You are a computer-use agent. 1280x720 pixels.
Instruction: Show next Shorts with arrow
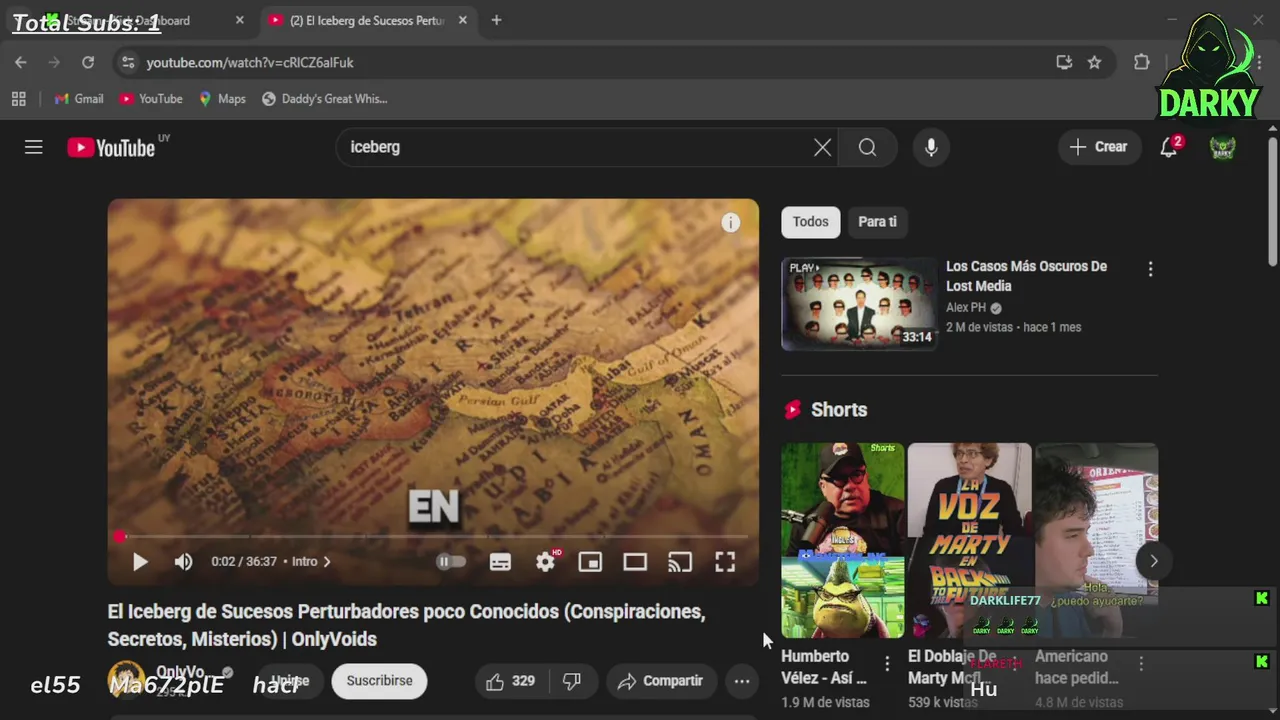coord(1153,561)
